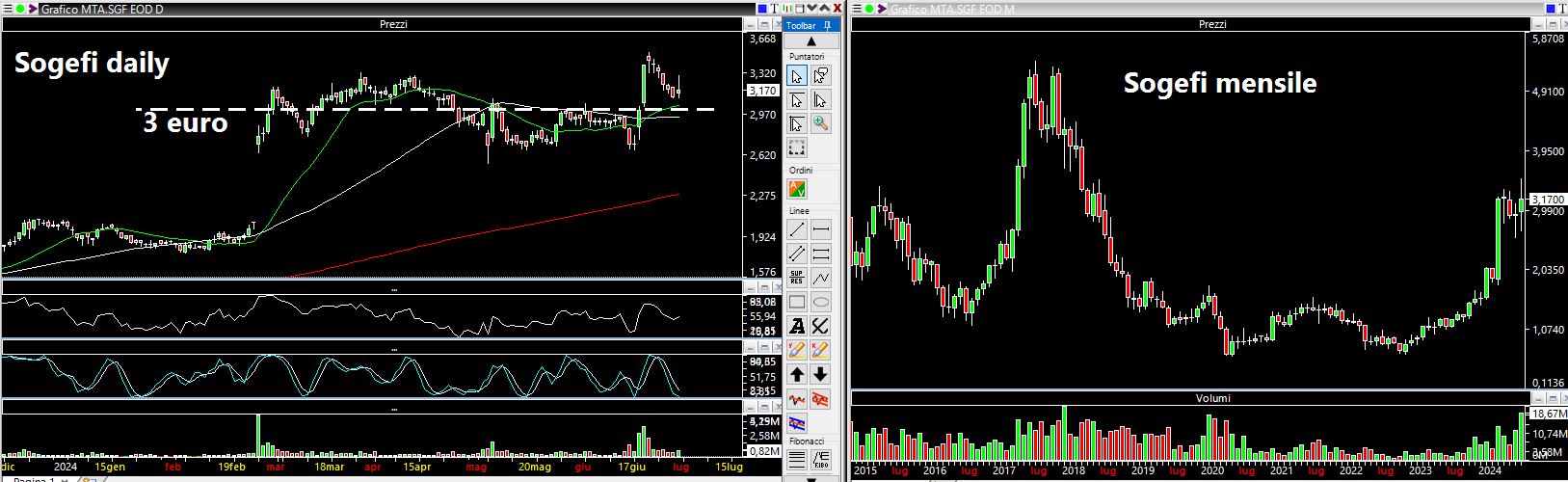The image size is (1568, 482).
Task: Select the dashed rectangle selection tool
Action: point(797,147)
